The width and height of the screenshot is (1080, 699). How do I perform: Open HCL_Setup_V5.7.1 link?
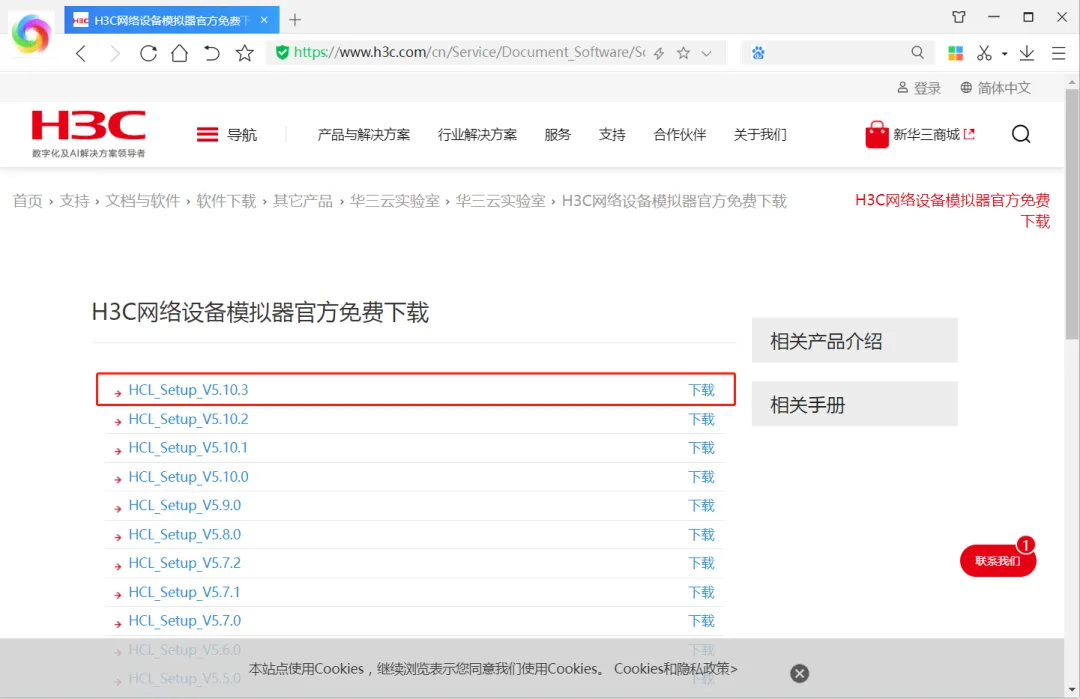[x=185, y=592]
